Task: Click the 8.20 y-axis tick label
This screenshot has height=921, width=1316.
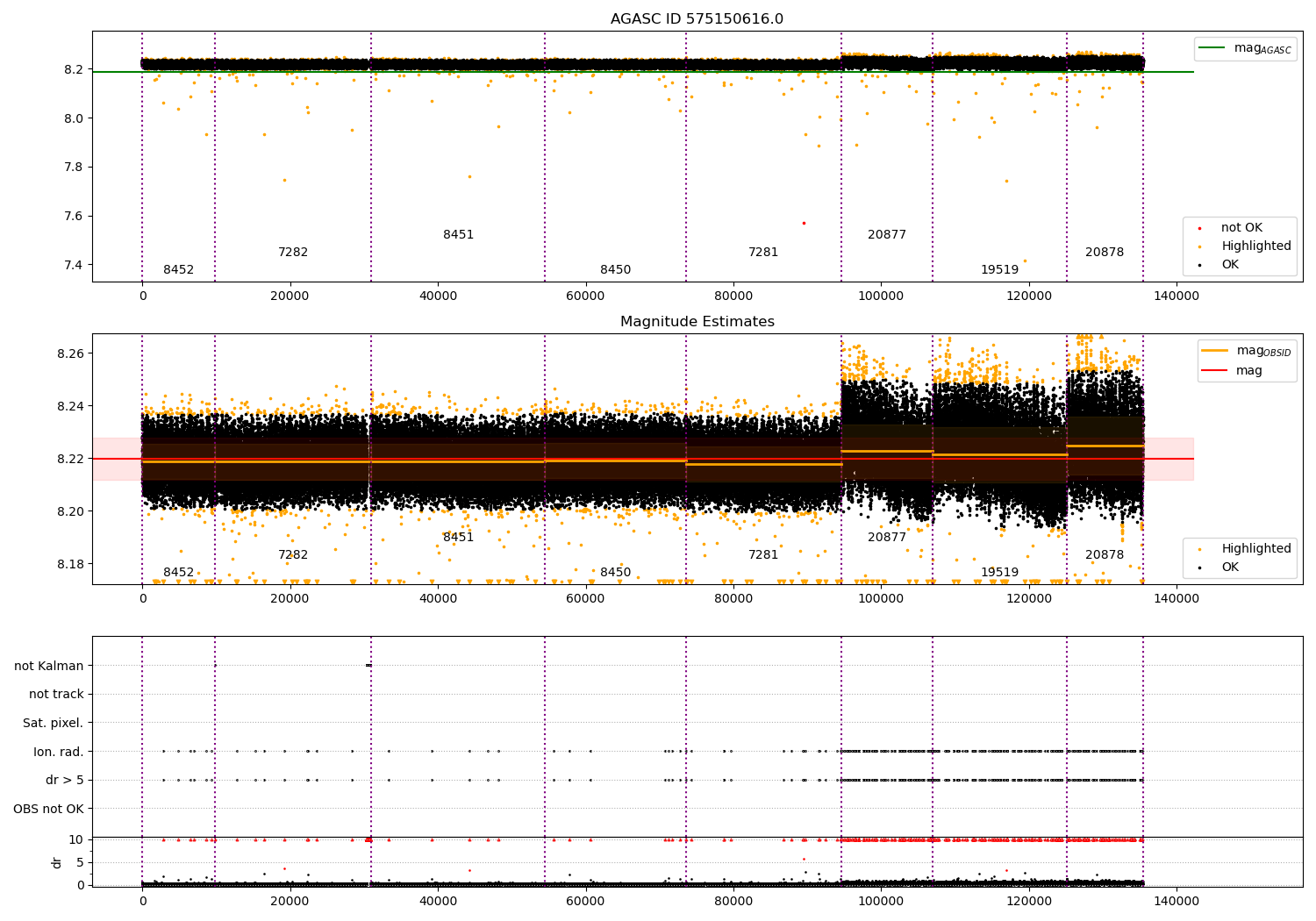Action: pos(70,511)
